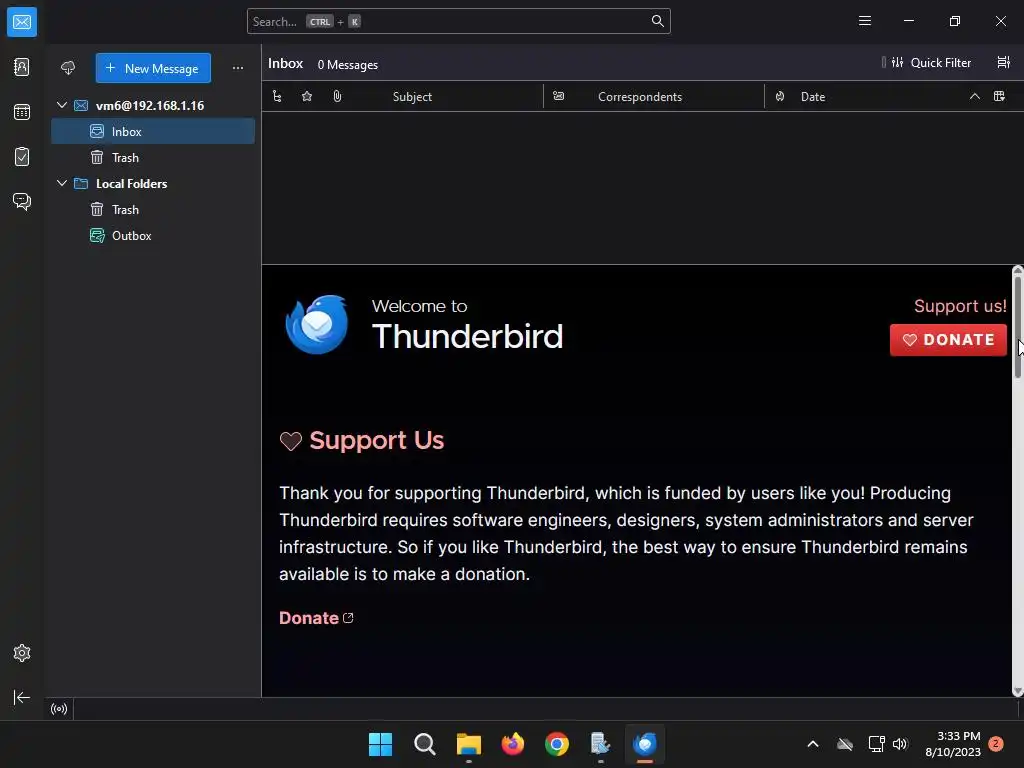Open the Tasks space

coord(22,157)
